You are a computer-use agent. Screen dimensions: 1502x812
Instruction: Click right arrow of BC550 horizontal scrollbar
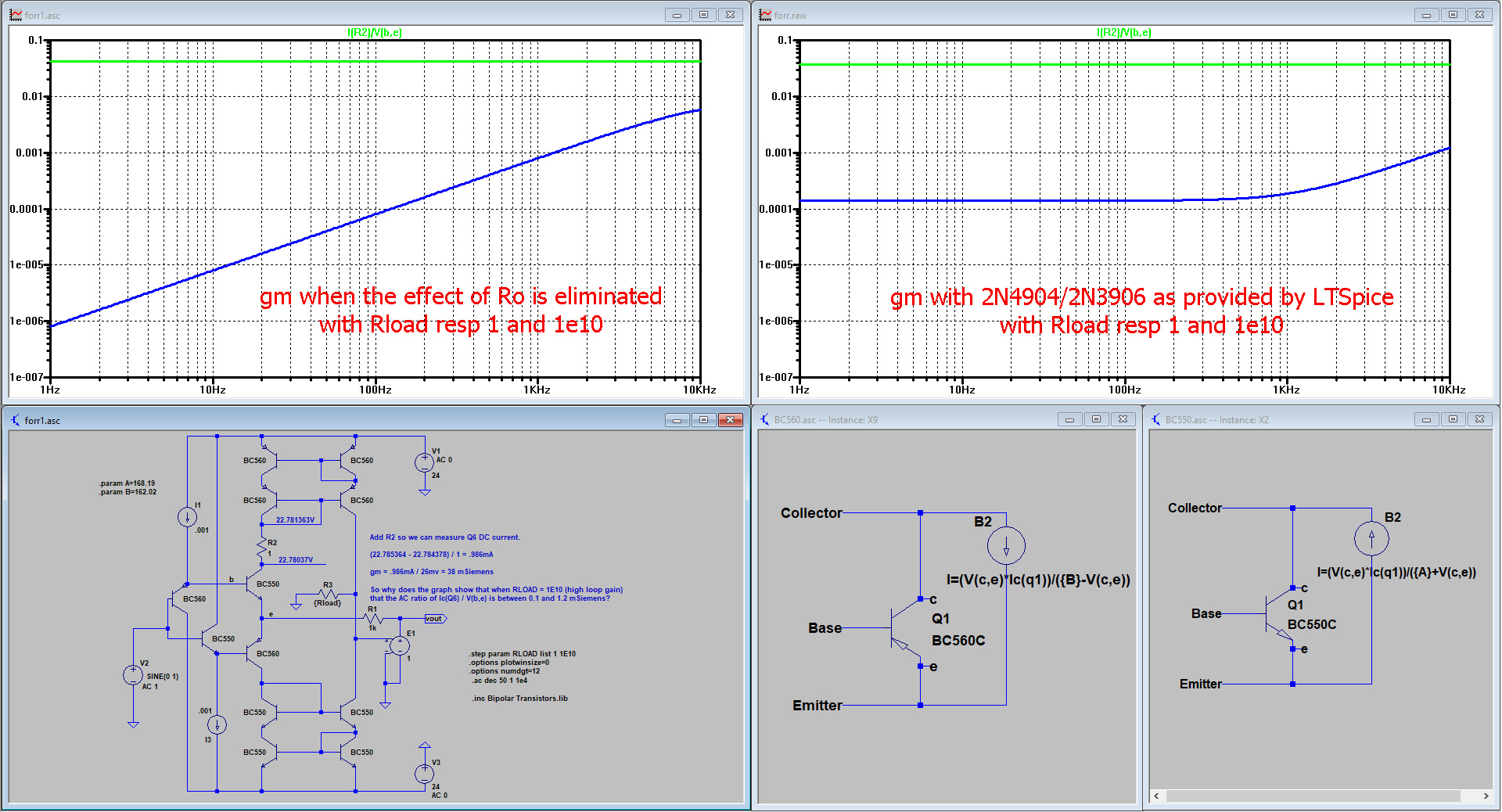[x=1486, y=796]
